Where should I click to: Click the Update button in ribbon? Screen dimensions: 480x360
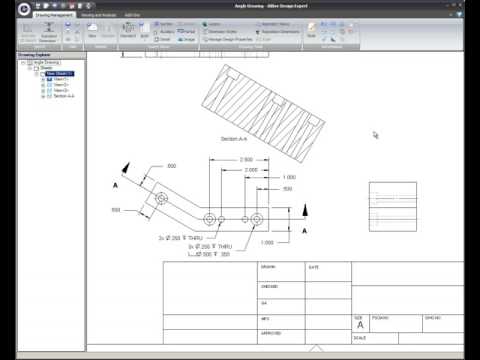265,39
